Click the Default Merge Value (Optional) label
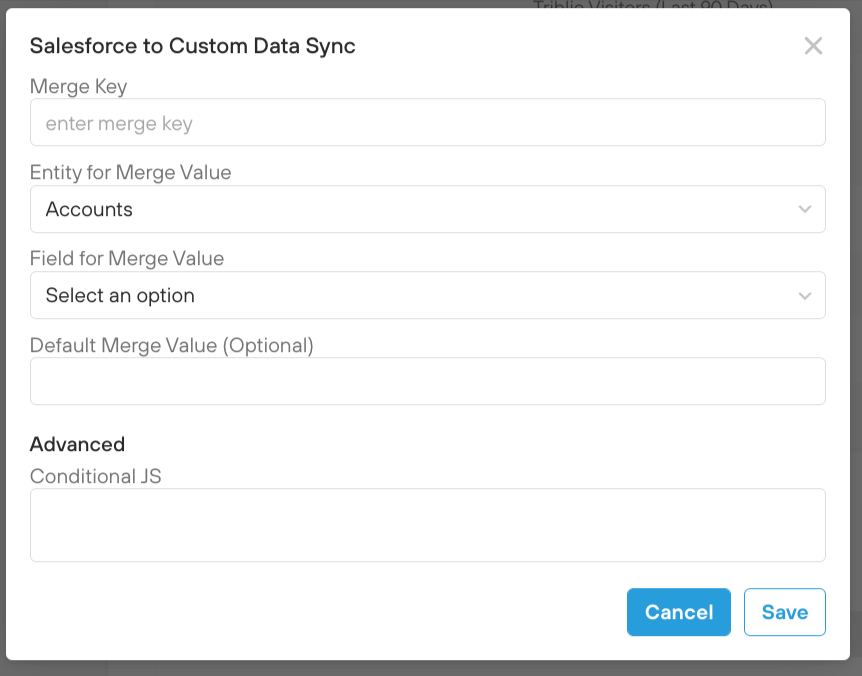The height and width of the screenshot is (676, 862). coord(172,345)
